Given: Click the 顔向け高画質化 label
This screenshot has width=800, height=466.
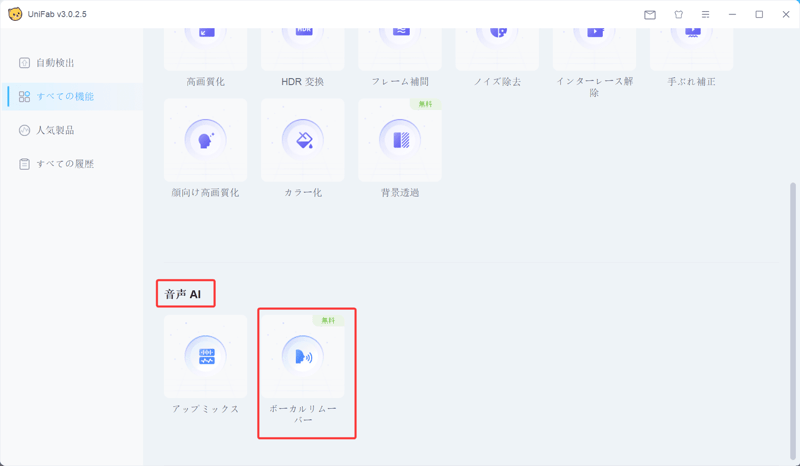Looking at the screenshot, I should click(205, 193).
